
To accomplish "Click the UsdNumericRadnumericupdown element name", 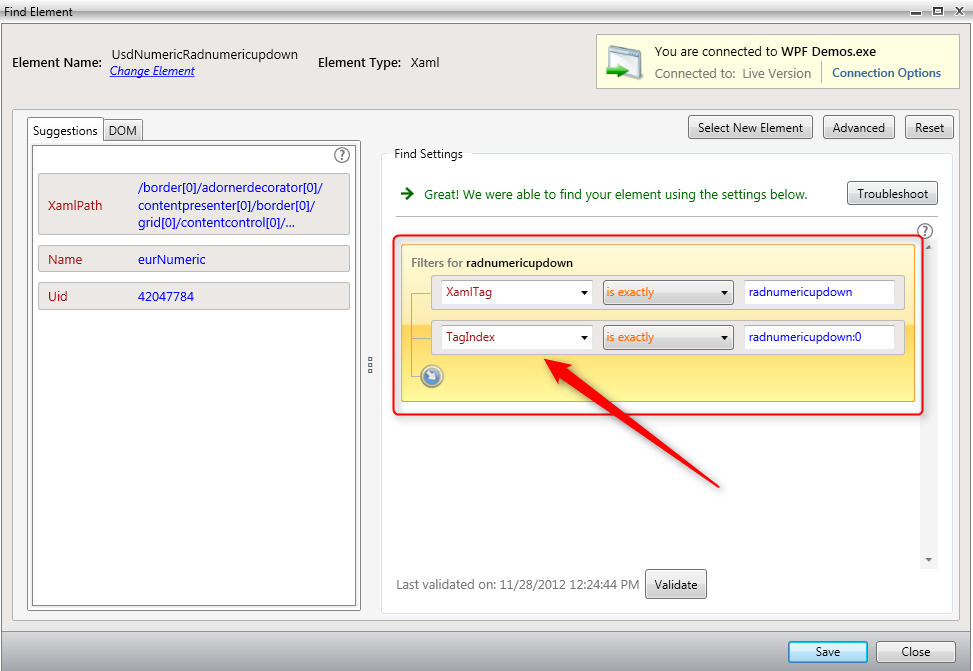I will click(205, 55).
